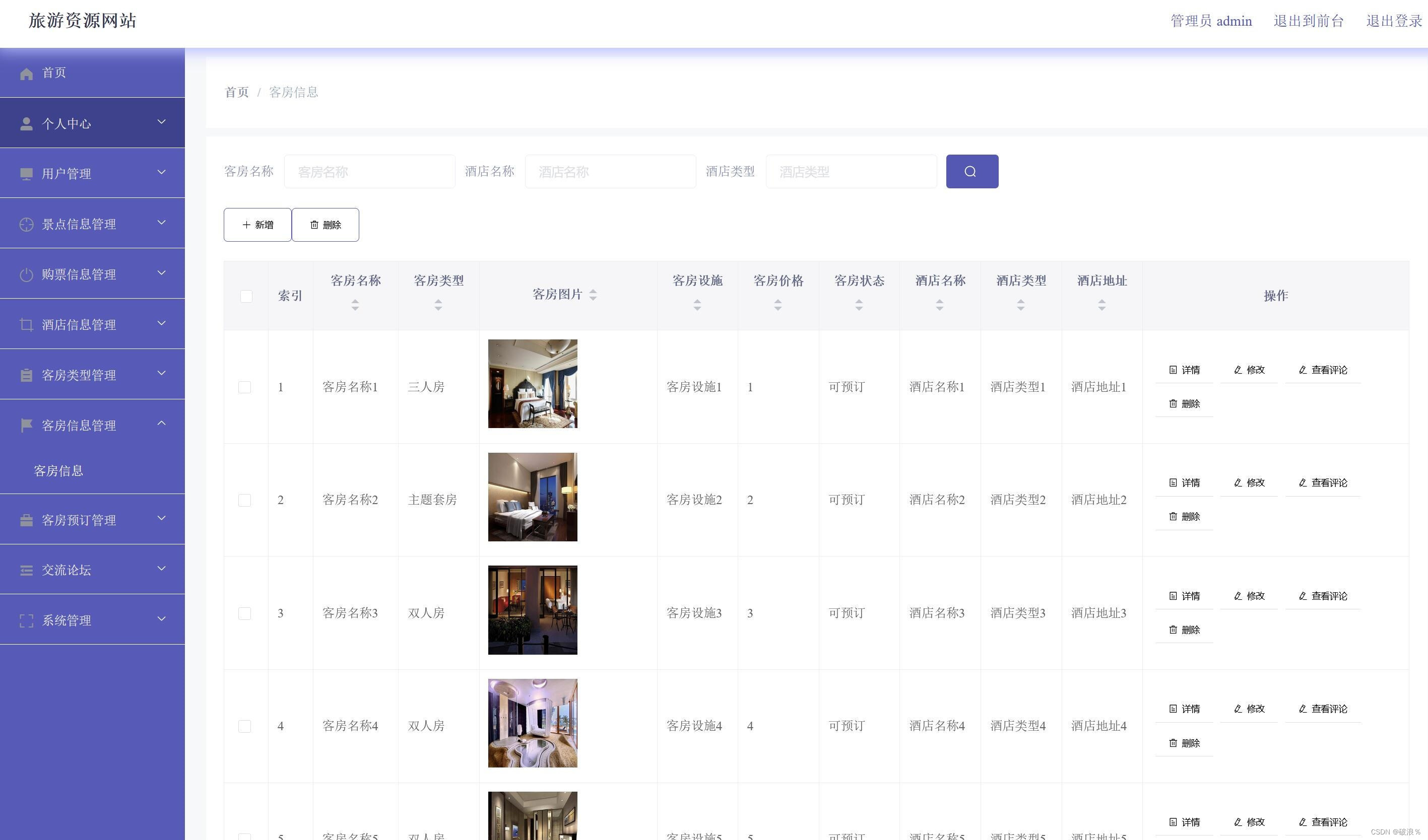Screen dimensions: 1428x840
Task: Click the flag icon for 客房信息管理
Action: 26,426
